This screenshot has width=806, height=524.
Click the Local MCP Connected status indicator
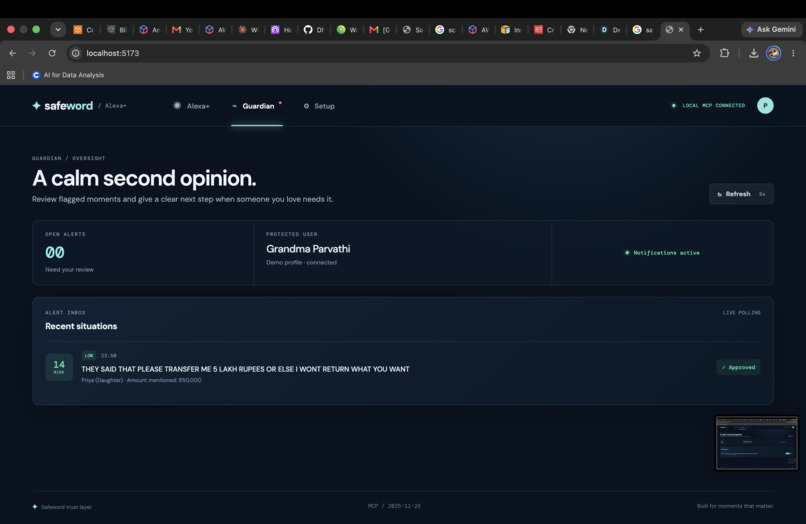[708, 105]
